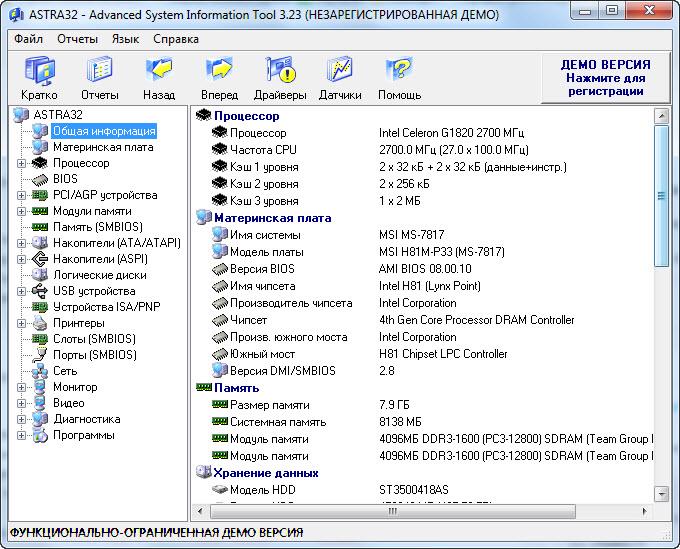
Task: Open the Датчики sensors toolbar icon
Action: click(340, 69)
